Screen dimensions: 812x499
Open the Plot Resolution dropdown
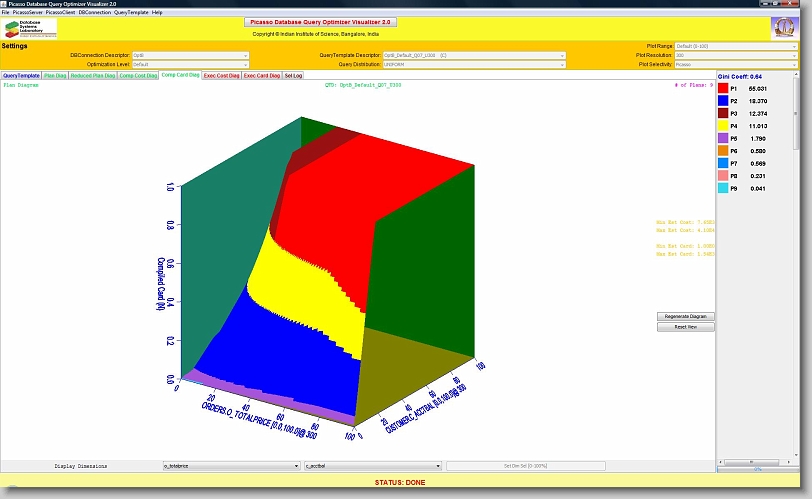click(736, 55)
